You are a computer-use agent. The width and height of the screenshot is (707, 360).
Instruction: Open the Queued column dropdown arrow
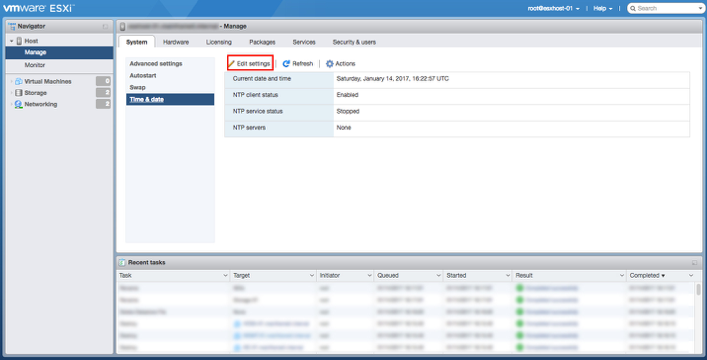pos(438,276)
